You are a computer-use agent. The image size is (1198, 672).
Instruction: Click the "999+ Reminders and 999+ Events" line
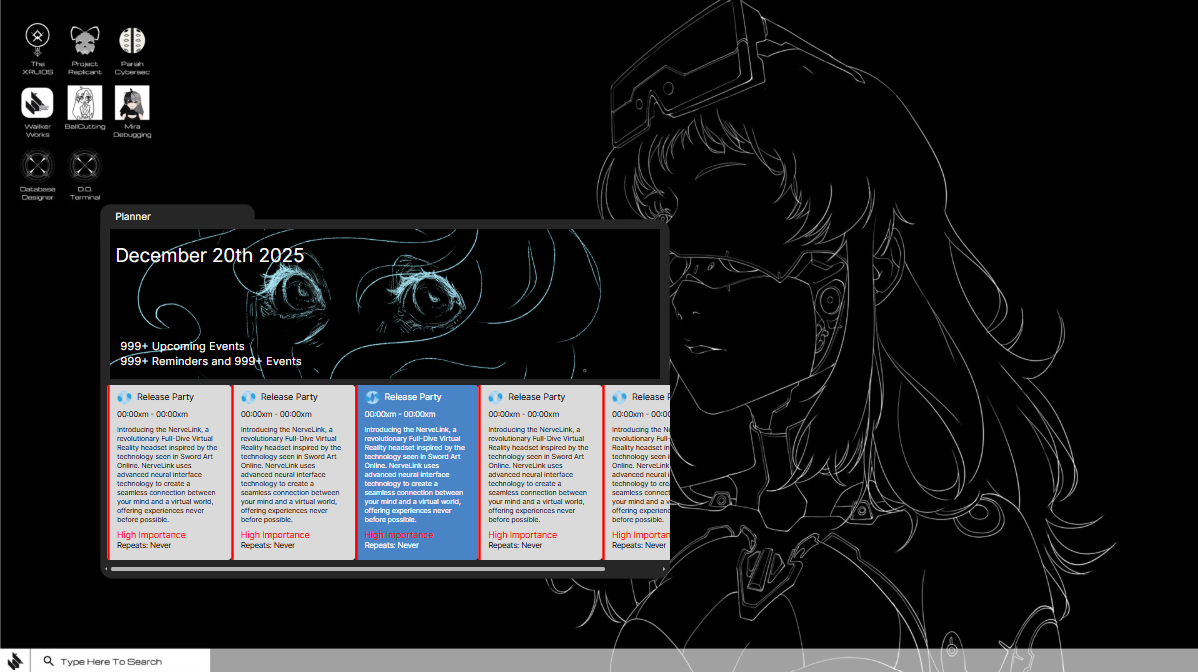coord(210,361)
